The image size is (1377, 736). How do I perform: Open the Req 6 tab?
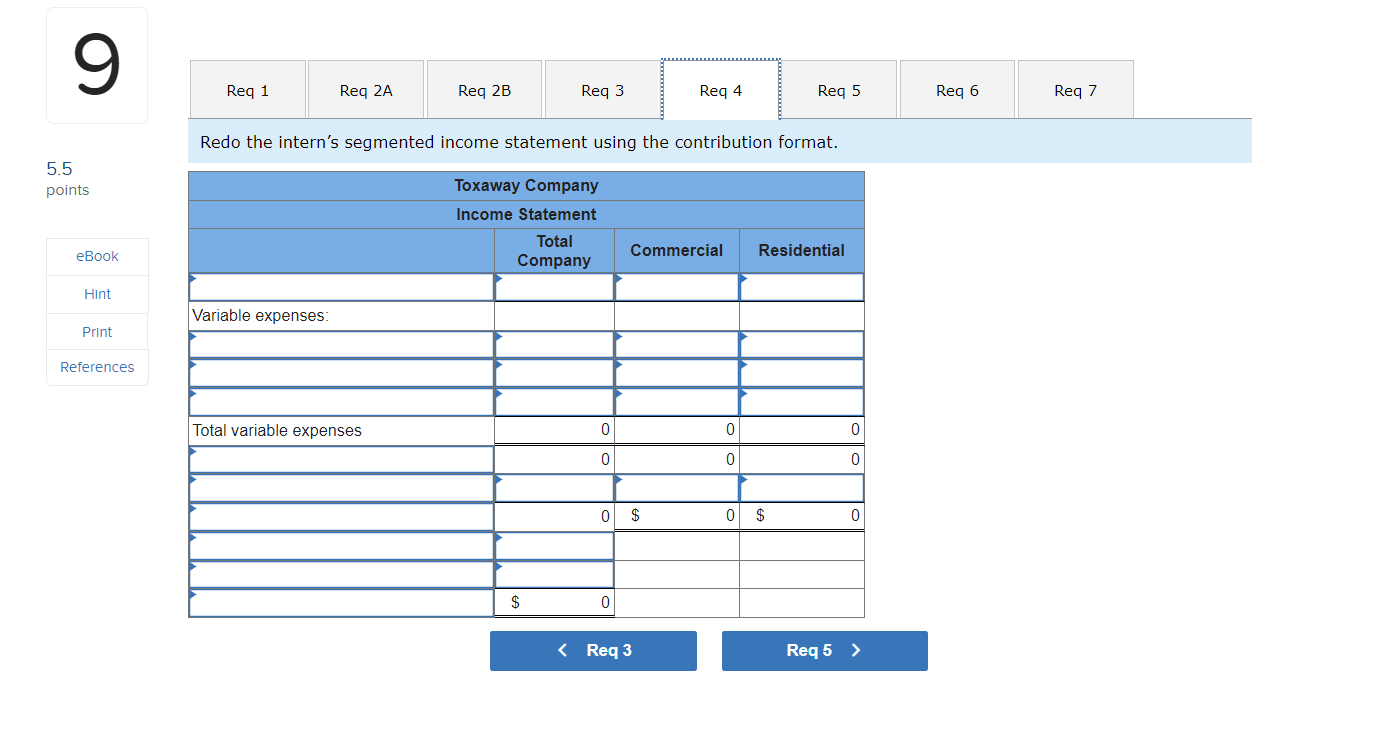click(x=956, y=89)
